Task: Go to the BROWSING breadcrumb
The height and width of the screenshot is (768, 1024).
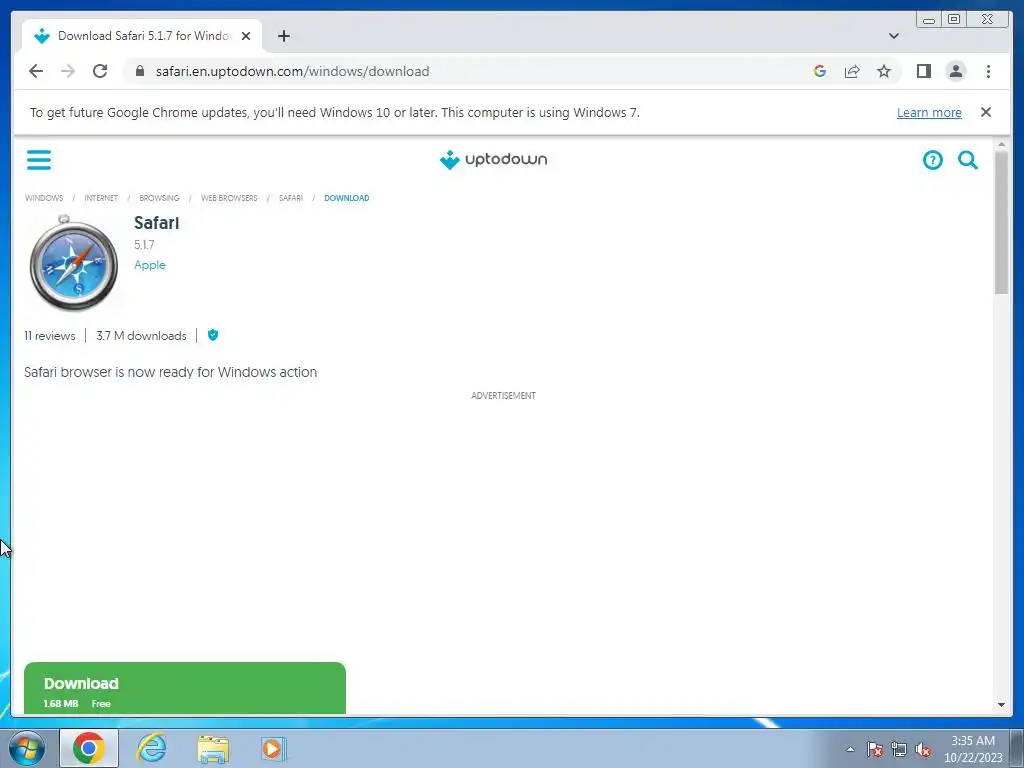Action: pyautogui.click(x=159, y=198)
